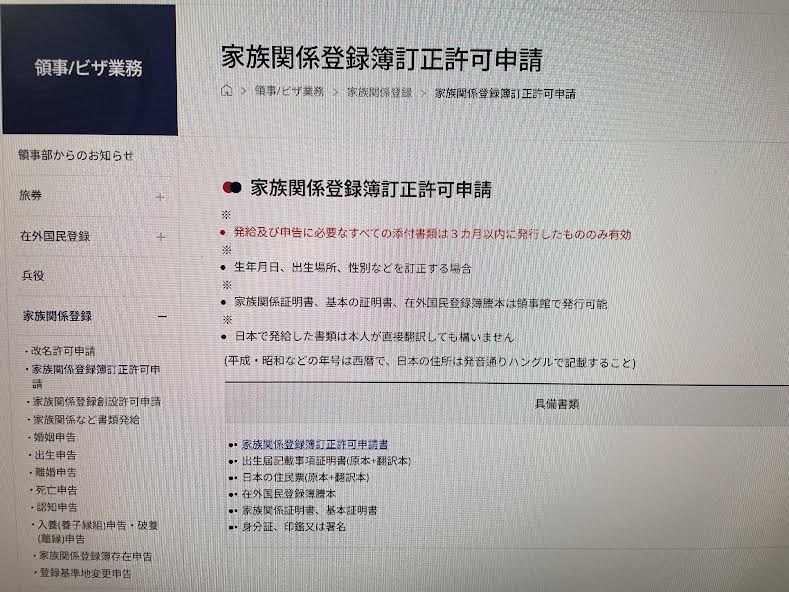Select 認知申告 from the submenu
Viewport: 789px width, 592px height.
57,507
